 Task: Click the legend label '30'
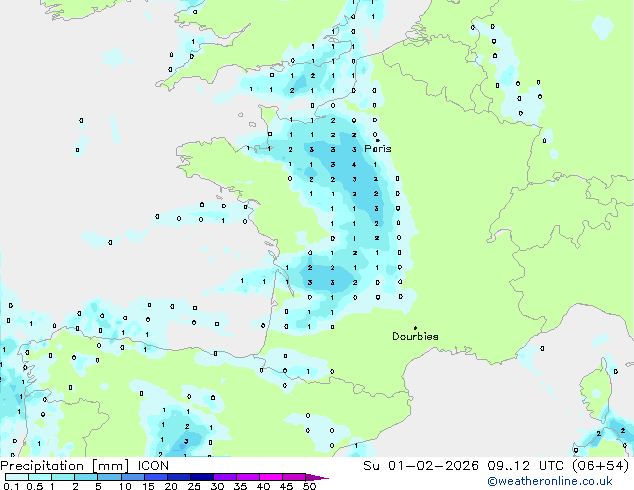coord(217,486)
